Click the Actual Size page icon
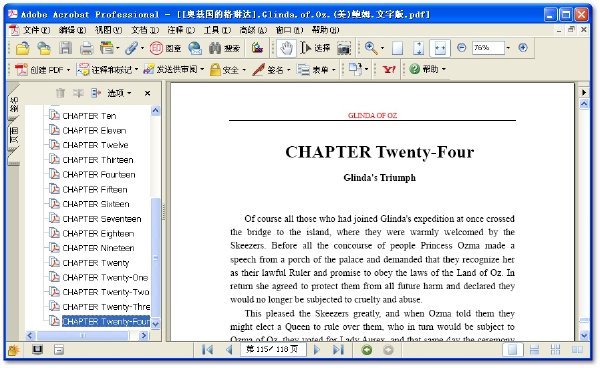This screenshot has height=368, width=600. 397,48
